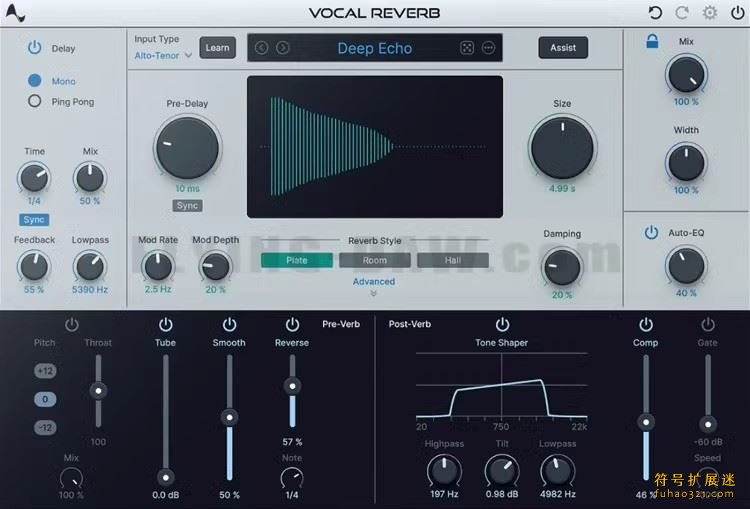Go to next preset arrow

(x=283, y=48)
